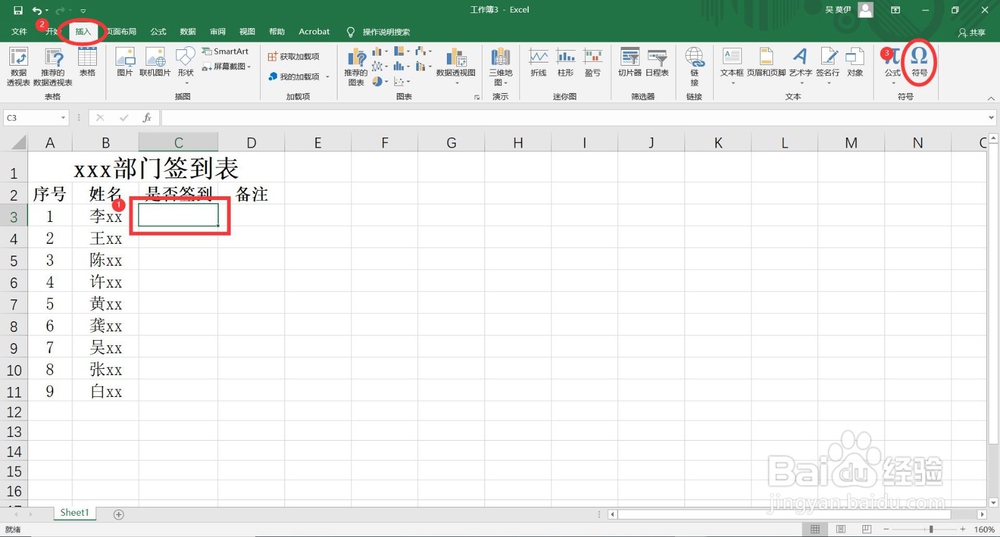The height and width of the screenshot is (537, 1000).
Task: Insert a Column sparkline (柱形)
Action: pyautogui.click(x=566, y=62)
